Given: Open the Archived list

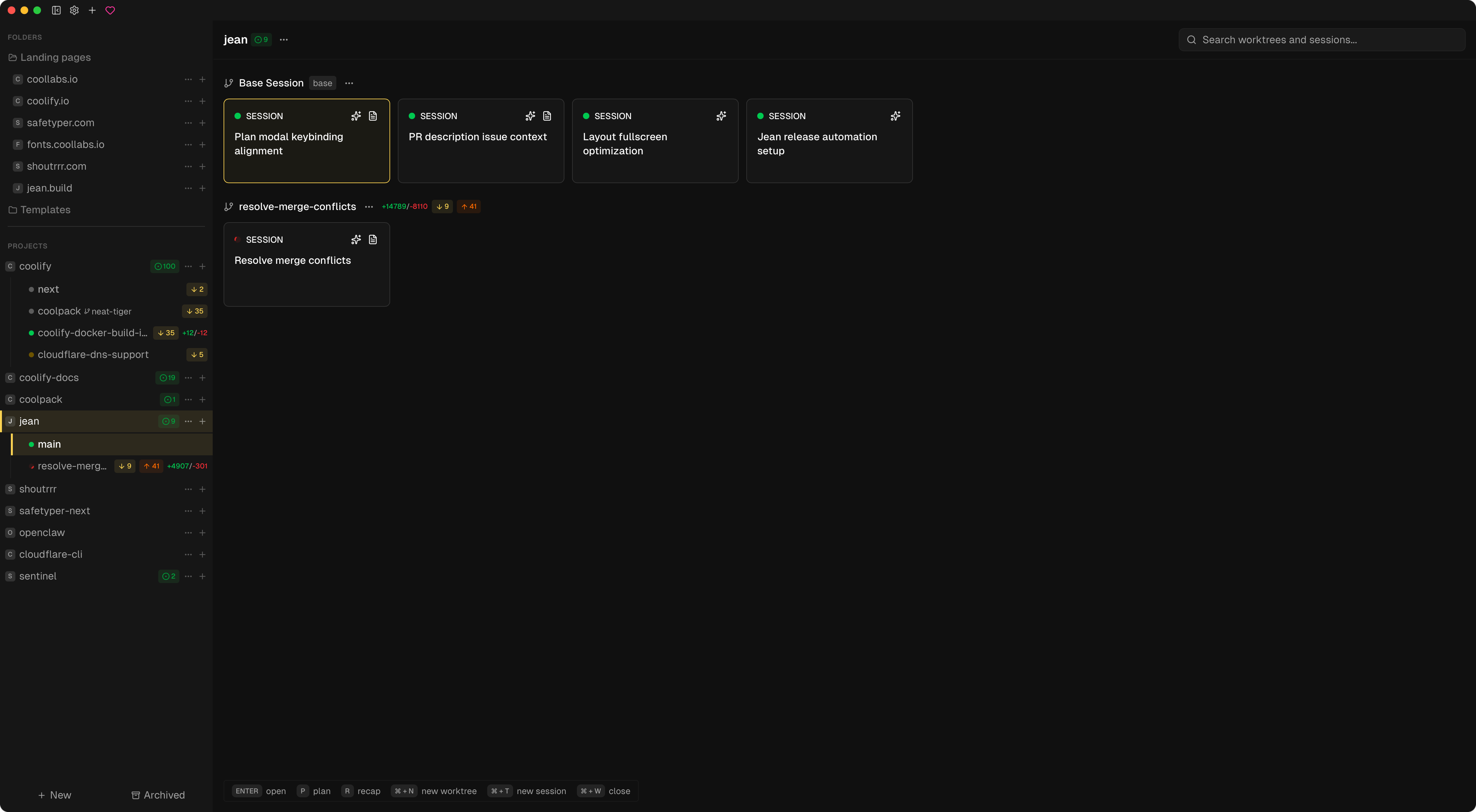Looking at the screenshot, I should pyautogui.click(x=158, y=795).
